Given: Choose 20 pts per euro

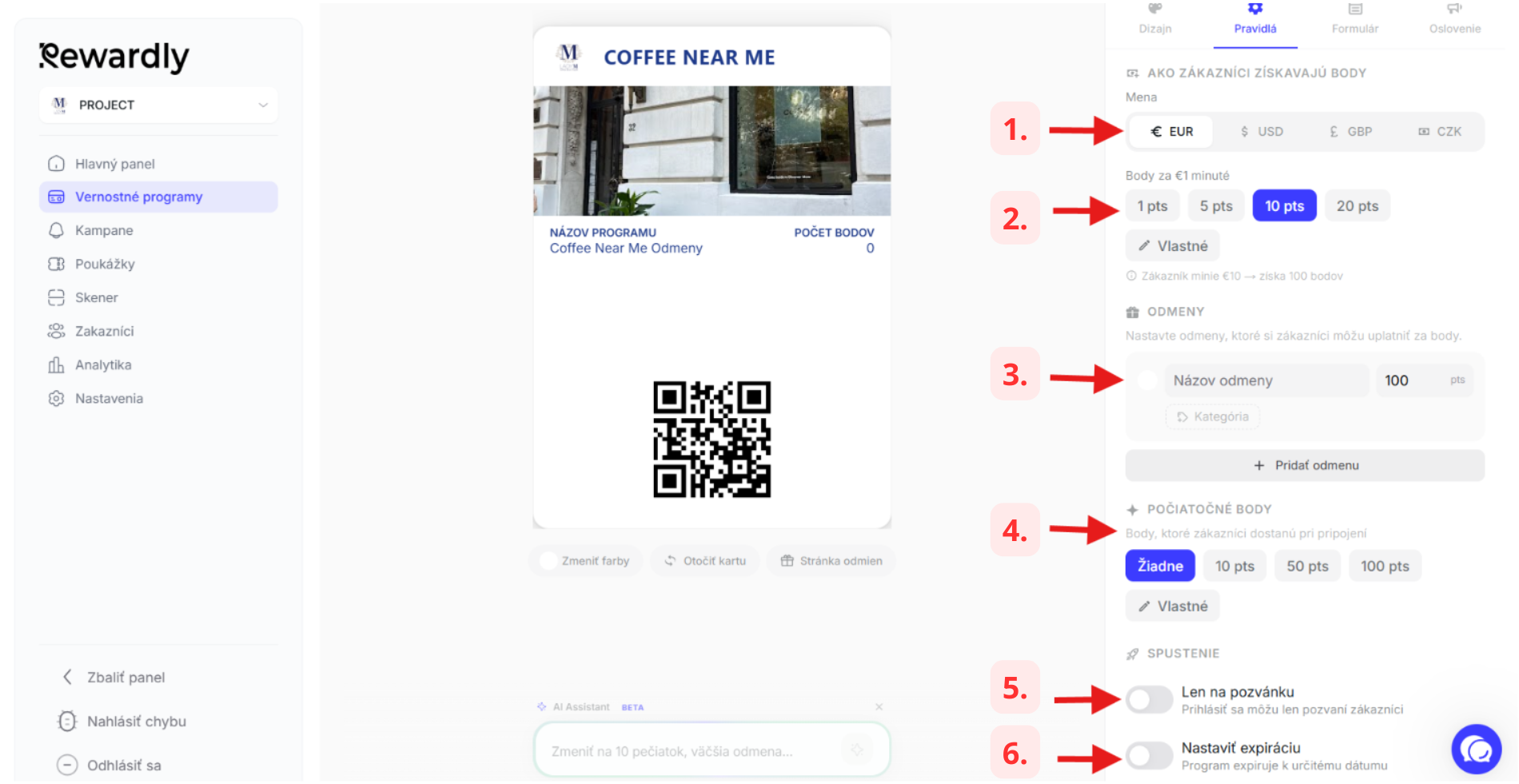Looking at the screenshot, I should coord(1358,206).
